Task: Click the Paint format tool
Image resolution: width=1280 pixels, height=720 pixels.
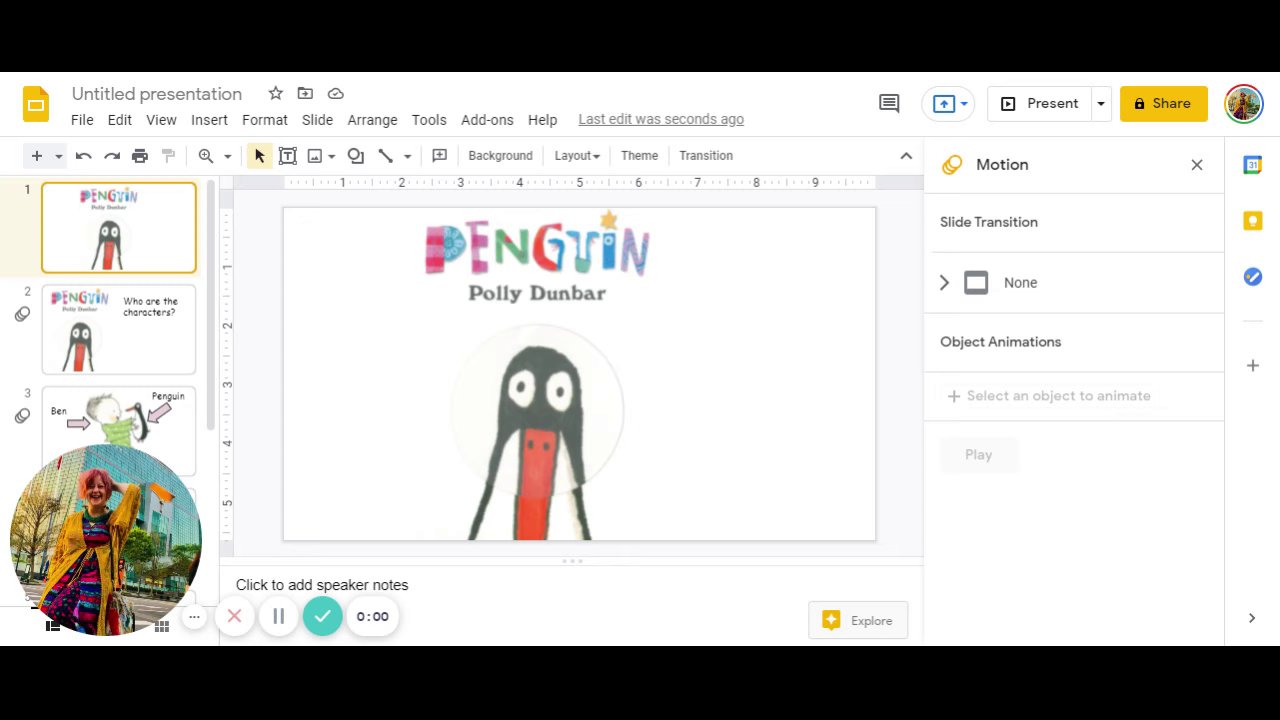Action: pos(168,156)
